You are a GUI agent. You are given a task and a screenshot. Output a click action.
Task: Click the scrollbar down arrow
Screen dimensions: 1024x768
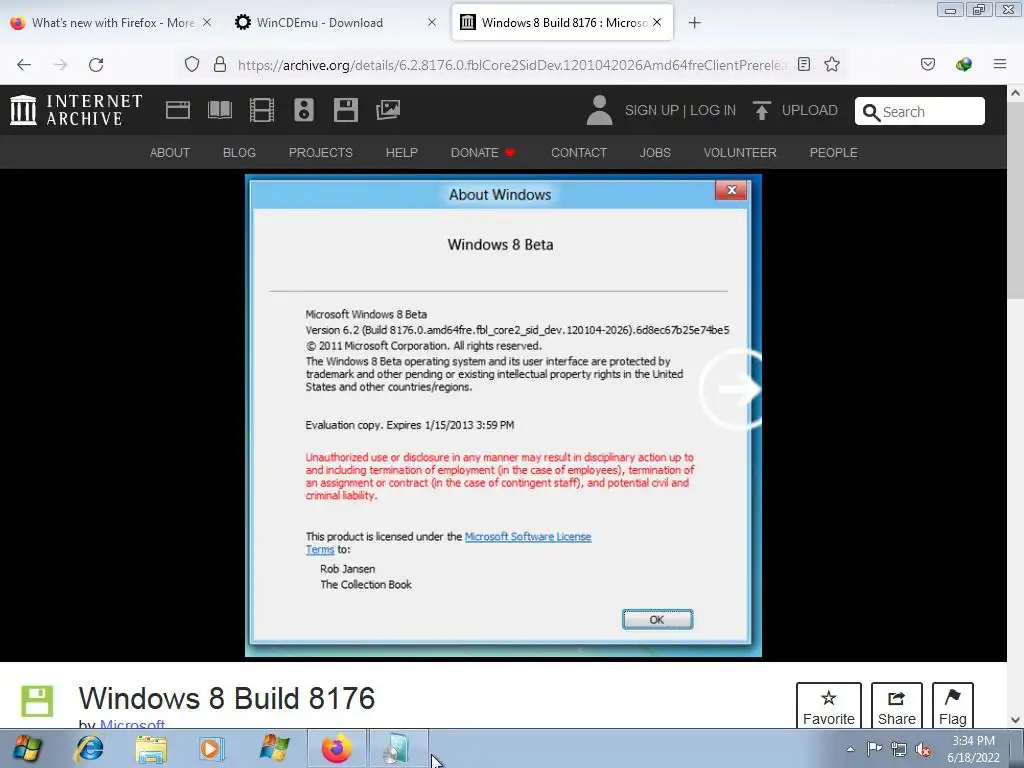pos(1015,720)
